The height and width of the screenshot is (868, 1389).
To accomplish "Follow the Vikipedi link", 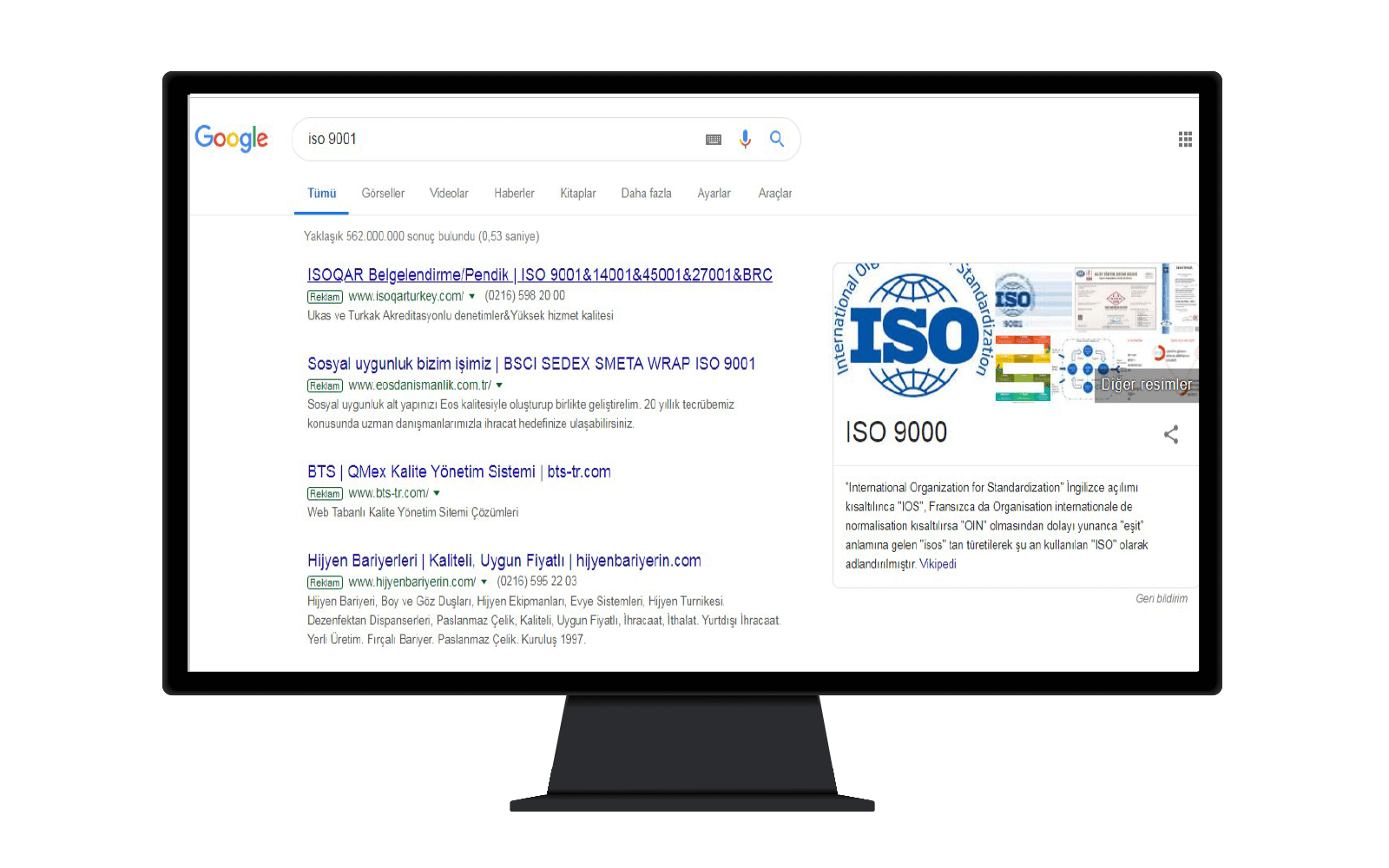I will (x=938, y=564).
